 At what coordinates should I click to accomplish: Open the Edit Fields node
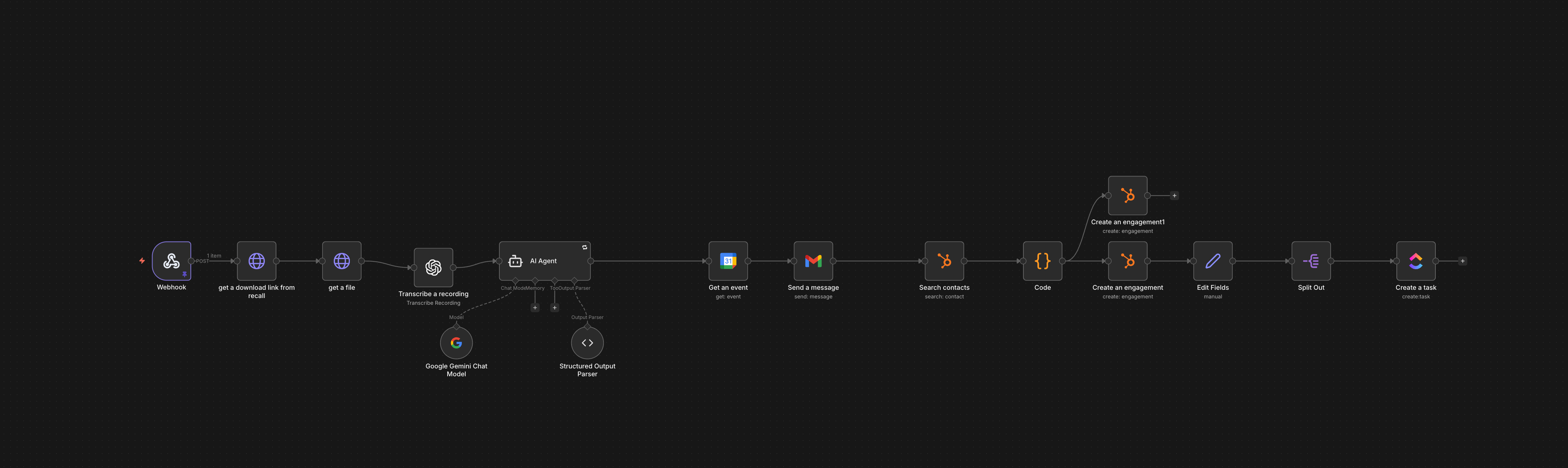(x=1213, y=261)
